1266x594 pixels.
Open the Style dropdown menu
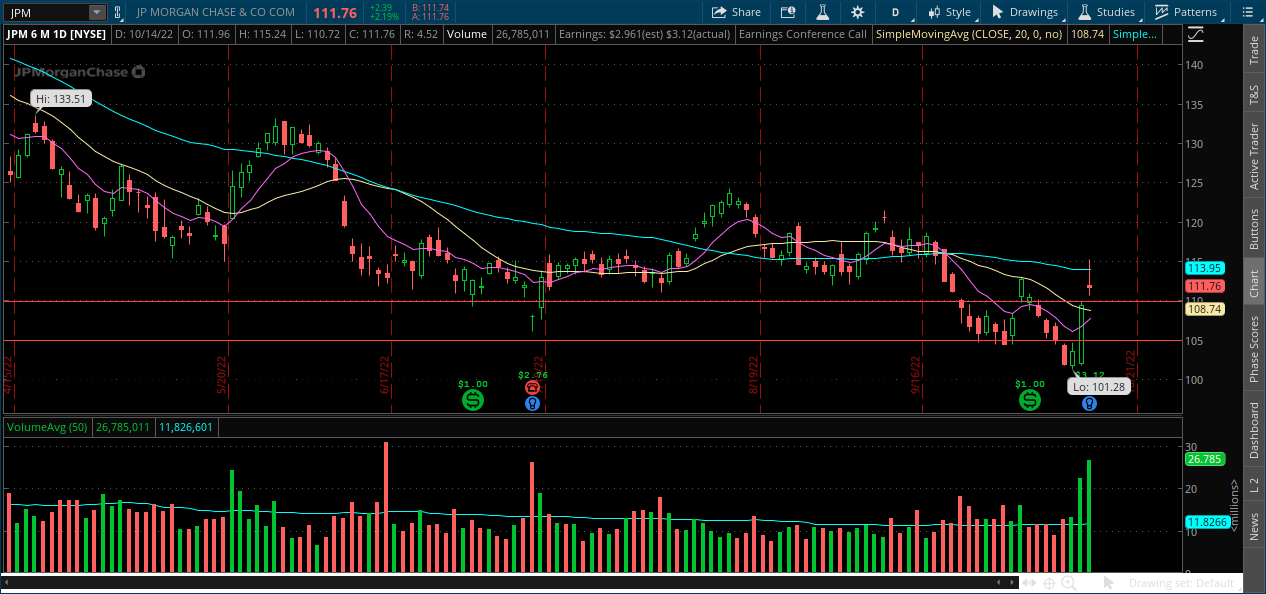pyautogui.click(x=949, y=12)
